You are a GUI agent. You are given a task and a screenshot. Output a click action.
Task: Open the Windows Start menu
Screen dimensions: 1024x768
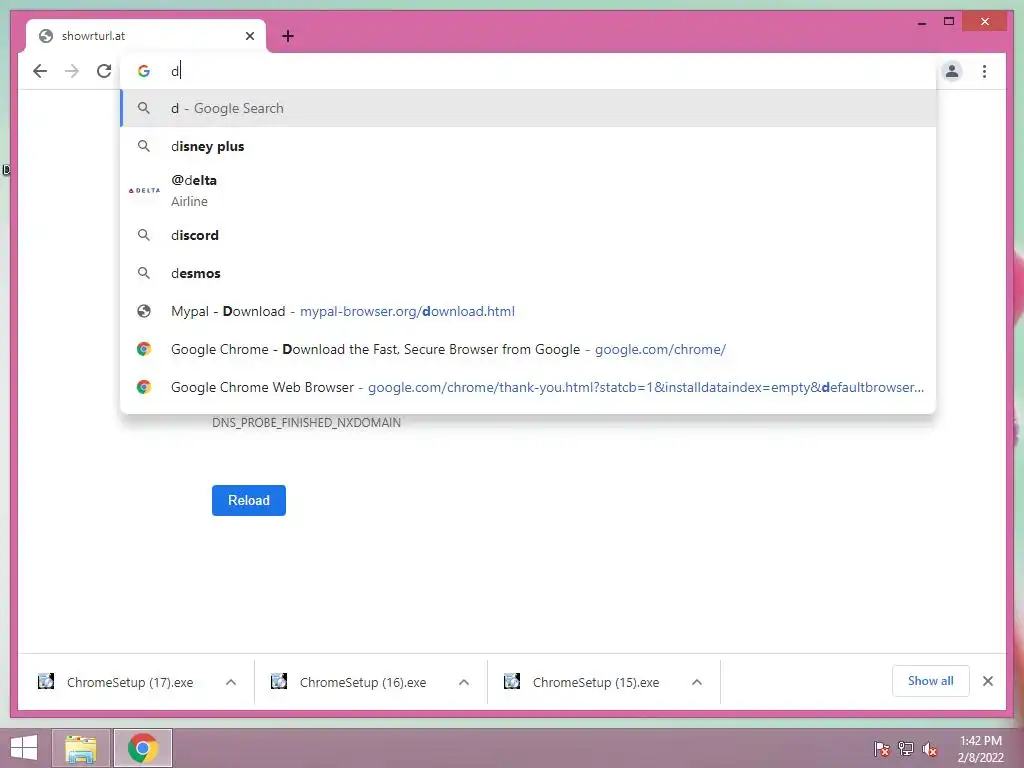tap(24, 748)
